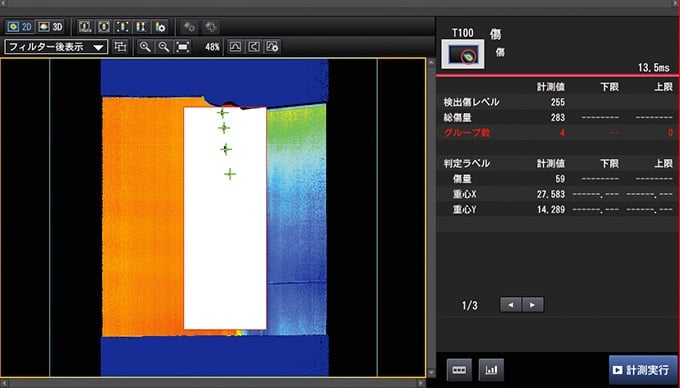The height and width of the screenshot is (388, 680).
Task: Zoom out of the image
Action: point(164,47)
